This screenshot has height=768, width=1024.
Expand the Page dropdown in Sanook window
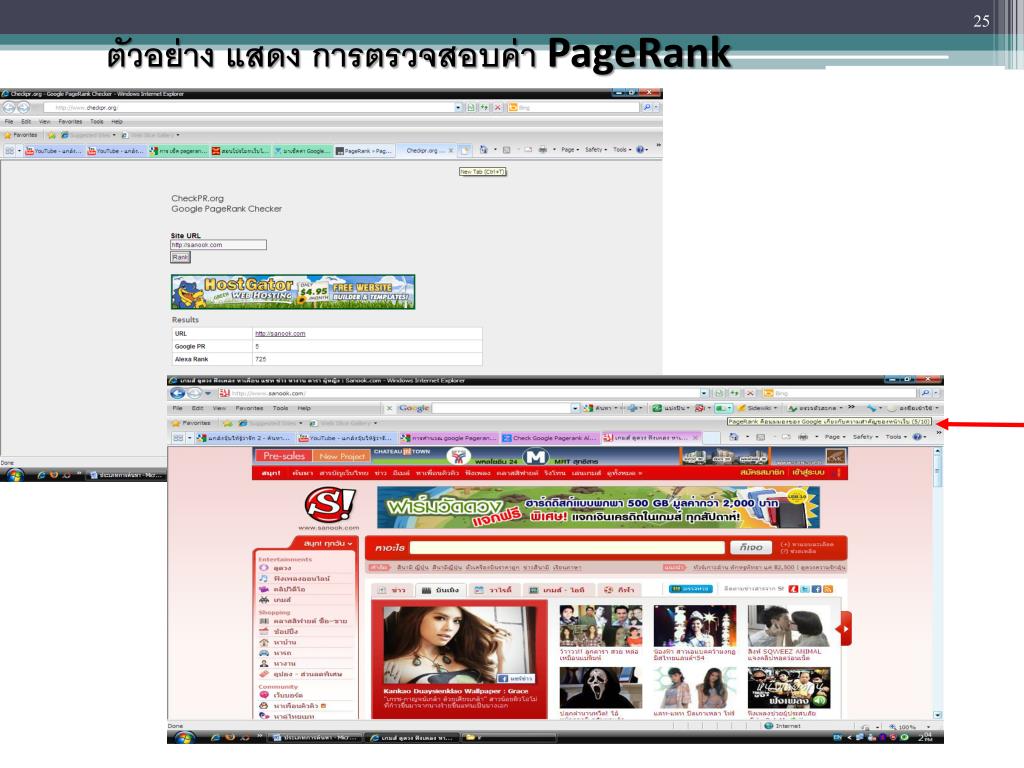coord(835,437)
